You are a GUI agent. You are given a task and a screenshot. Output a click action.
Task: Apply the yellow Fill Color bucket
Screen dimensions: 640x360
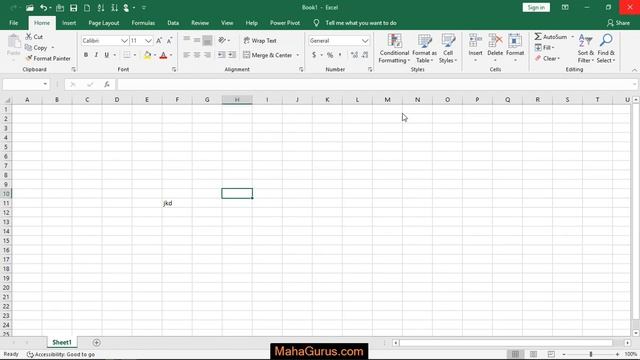coord(147,55)
